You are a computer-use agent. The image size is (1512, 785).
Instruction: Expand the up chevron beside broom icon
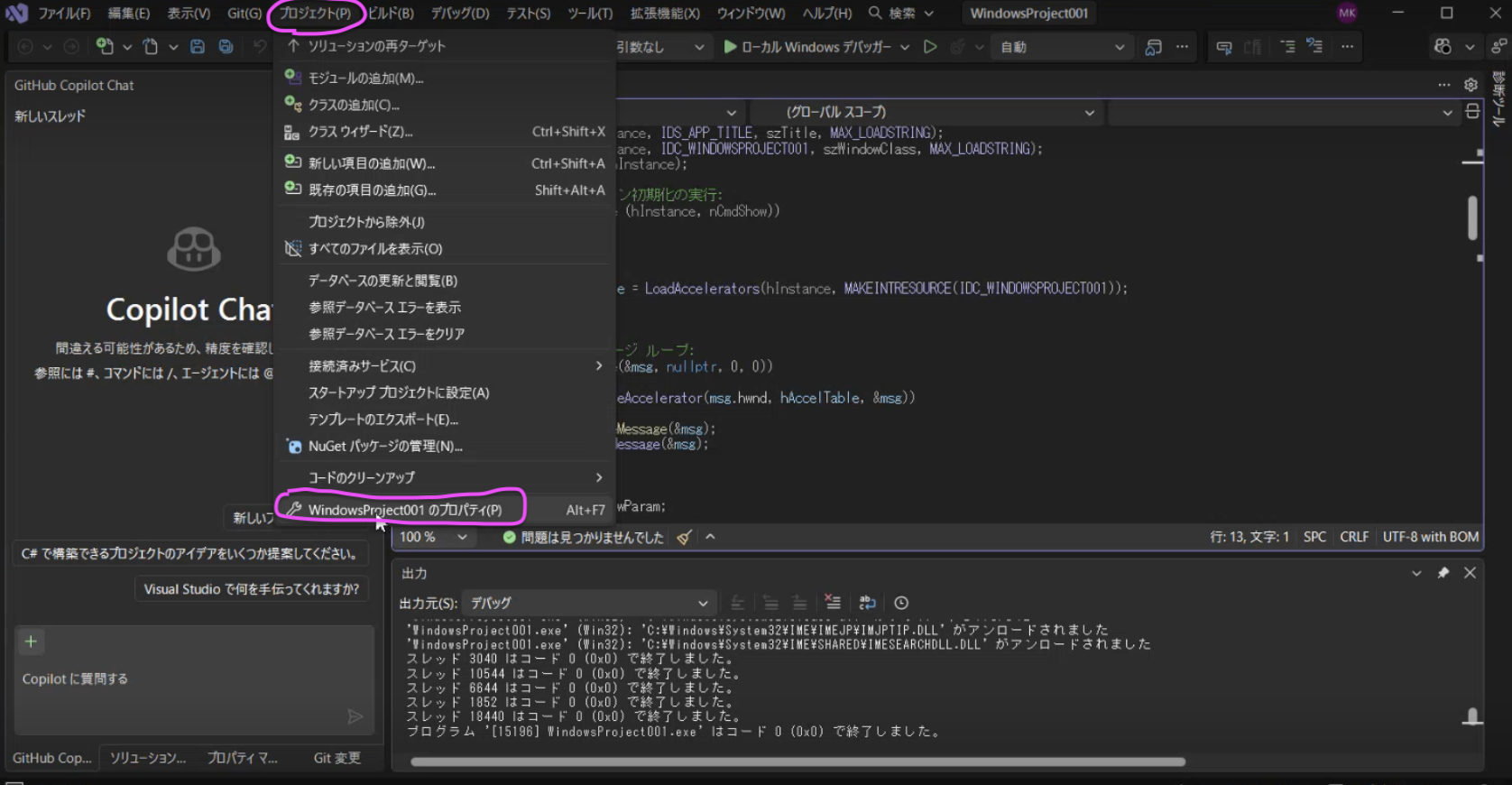click(x=711, y=537)
